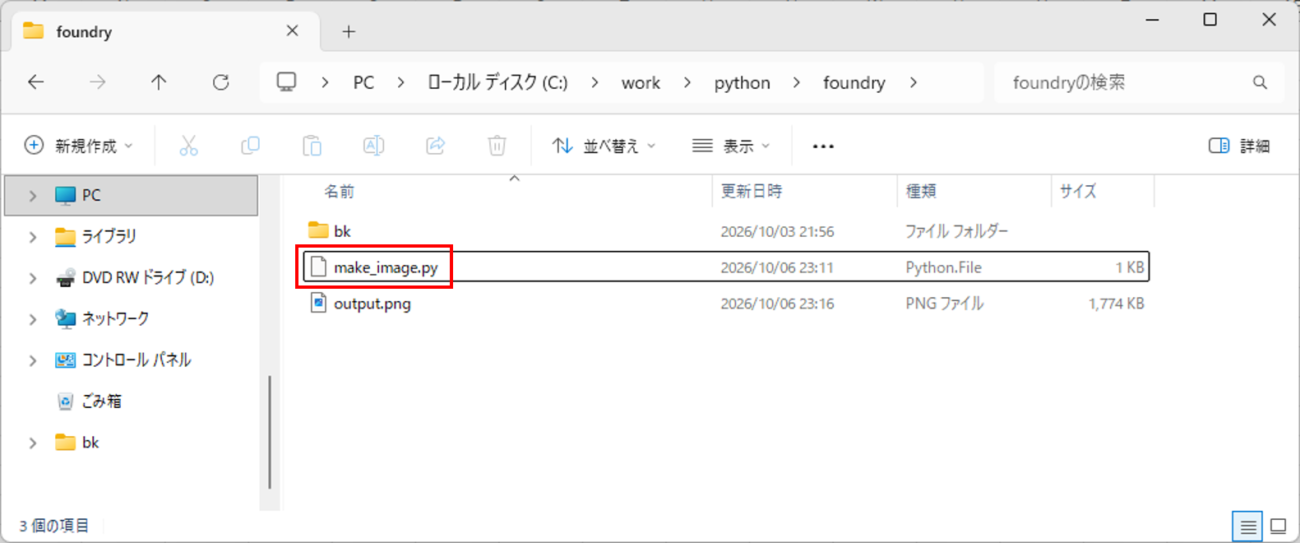Click chevron between PC and ローカル ディスク
This screenshot has height=543, width=1300.
tap(402, 83)
